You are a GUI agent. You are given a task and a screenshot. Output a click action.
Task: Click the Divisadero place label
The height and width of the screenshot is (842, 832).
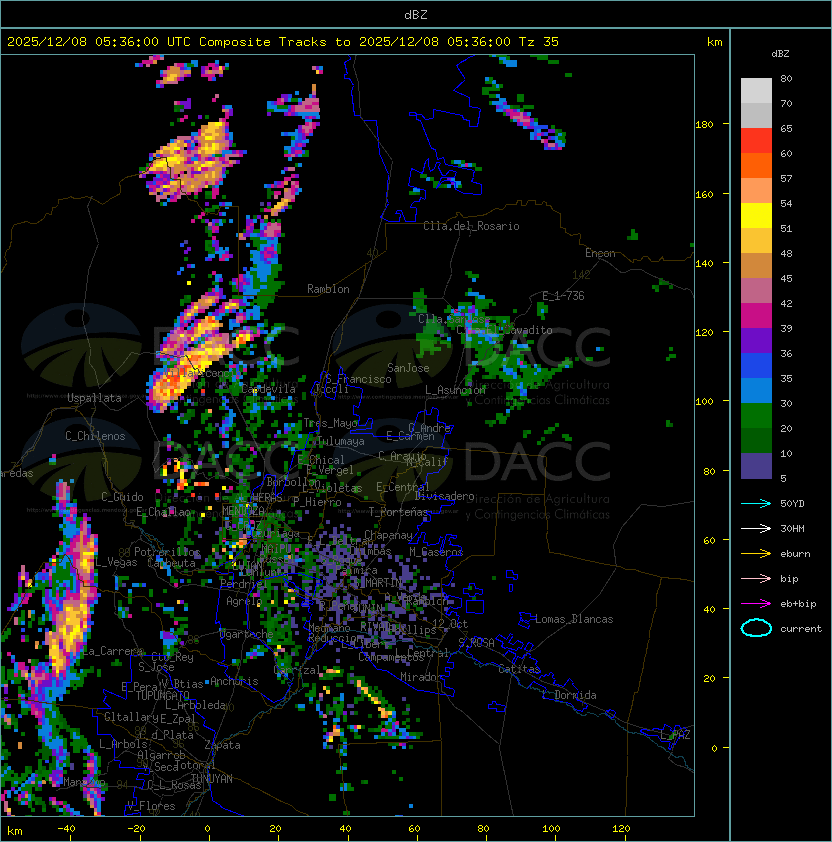click(x=444, y=496)
